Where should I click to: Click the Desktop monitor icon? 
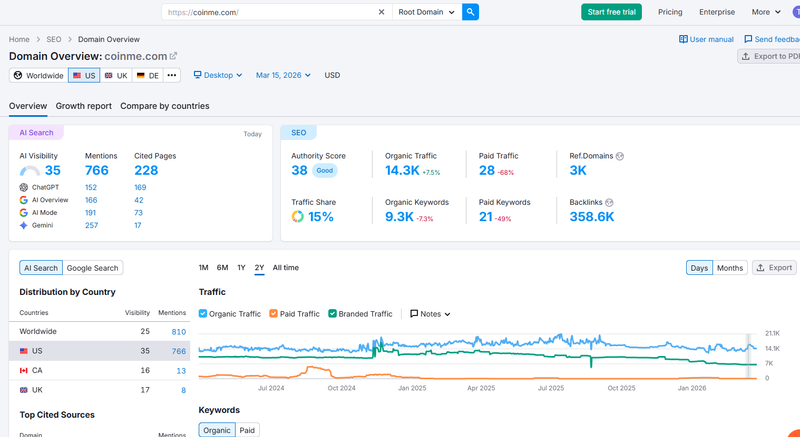pyautogui.click(x=197, y=75)
